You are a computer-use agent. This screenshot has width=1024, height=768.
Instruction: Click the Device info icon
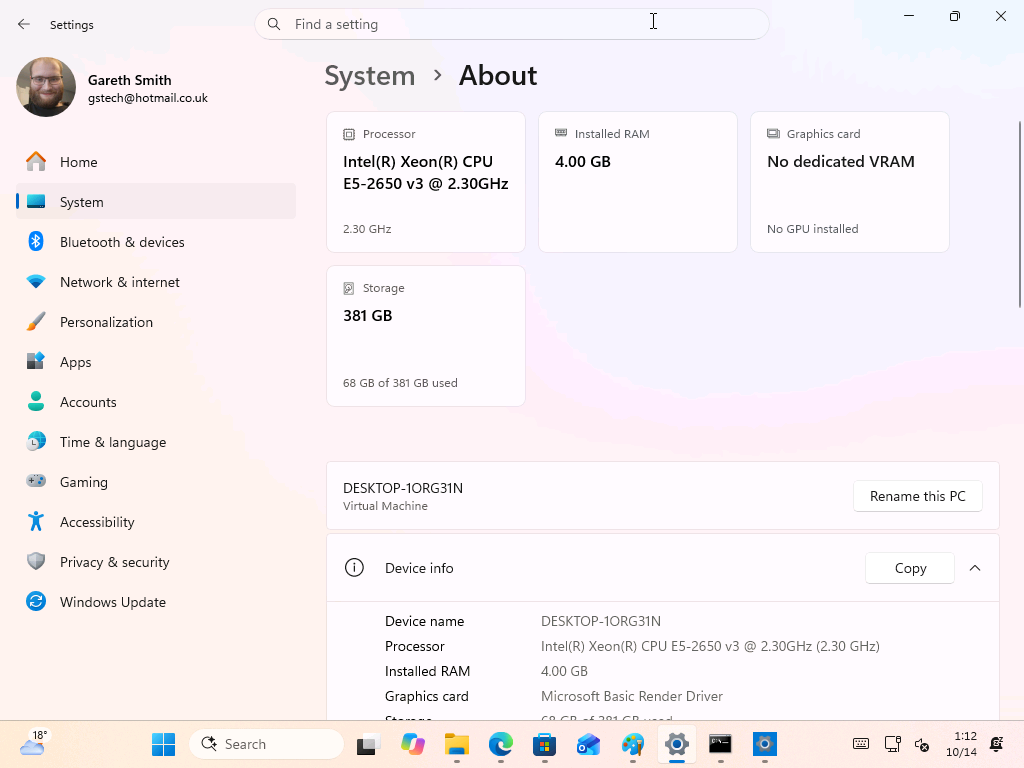pyautogui.click(x=354, y=568)
